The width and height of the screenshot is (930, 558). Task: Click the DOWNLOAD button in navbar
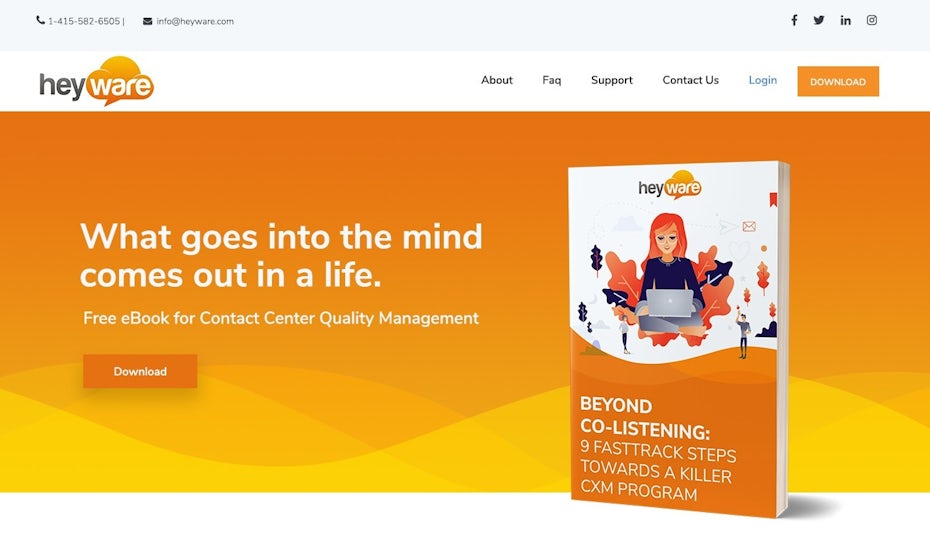tap(838, 81)
